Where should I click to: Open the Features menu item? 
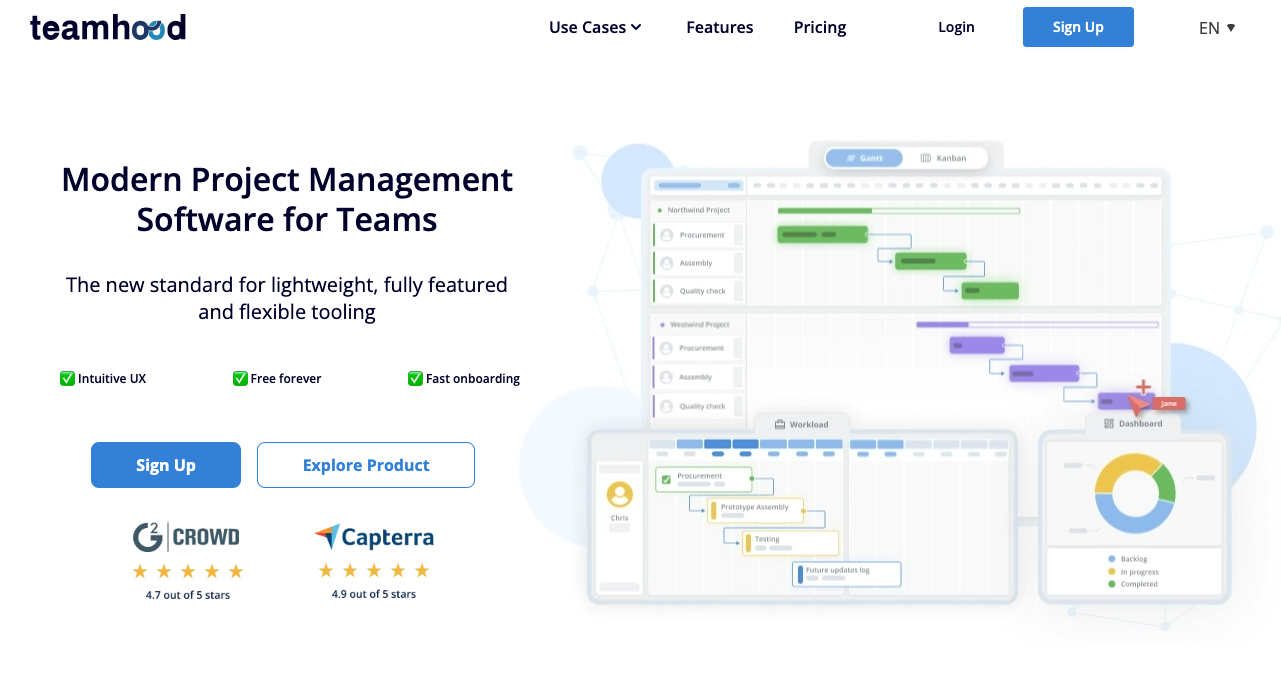719,27
